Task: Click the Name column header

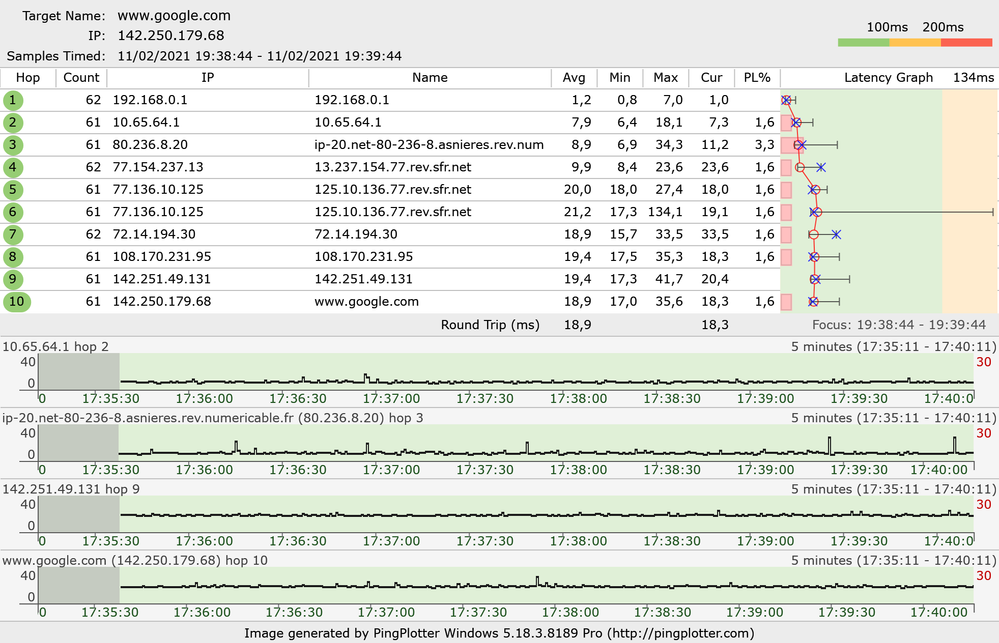Action: click(x=429, y=78)
